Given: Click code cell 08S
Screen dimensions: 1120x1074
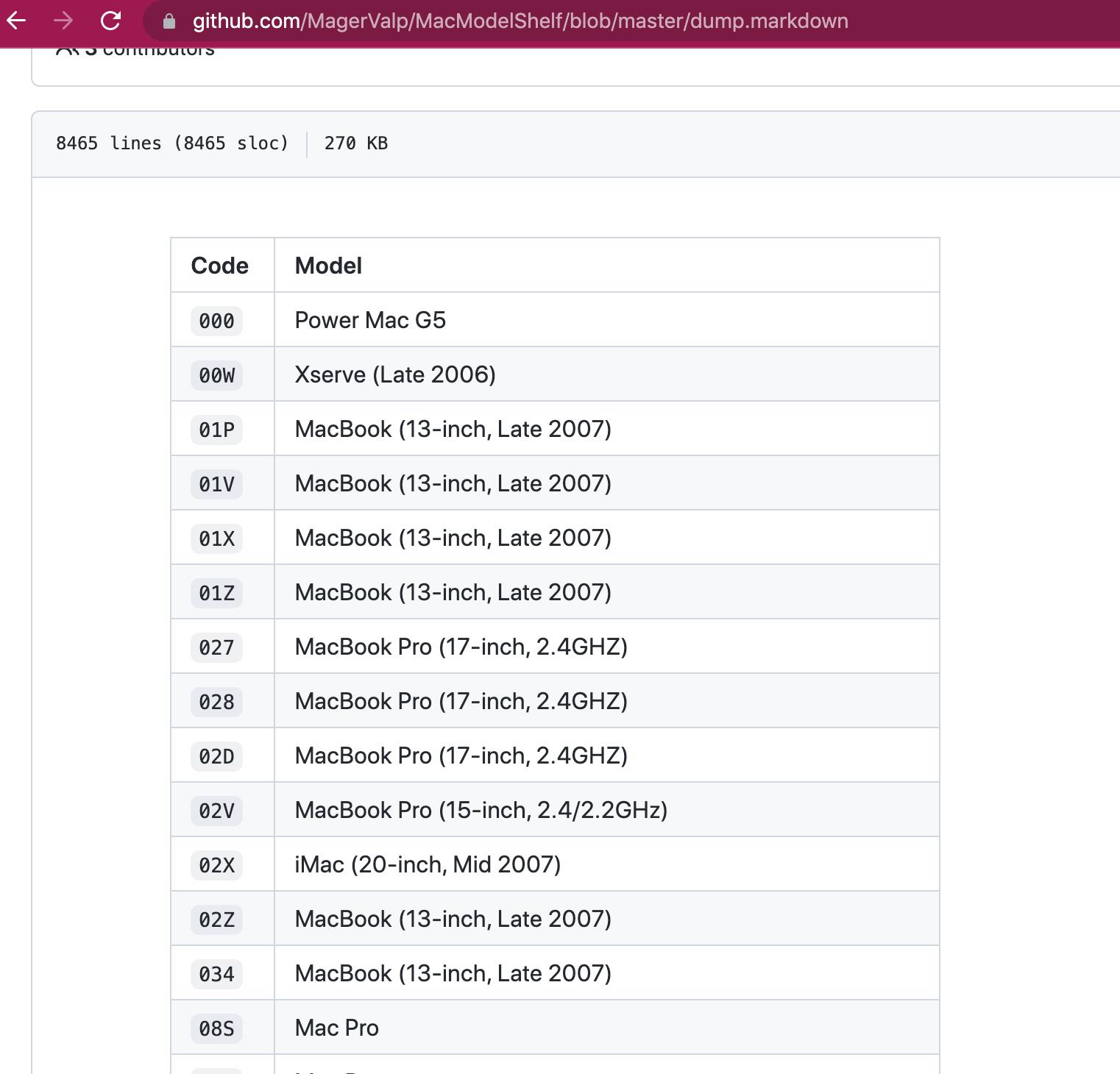Looking at the screenshot, I should click(216, 1028).
